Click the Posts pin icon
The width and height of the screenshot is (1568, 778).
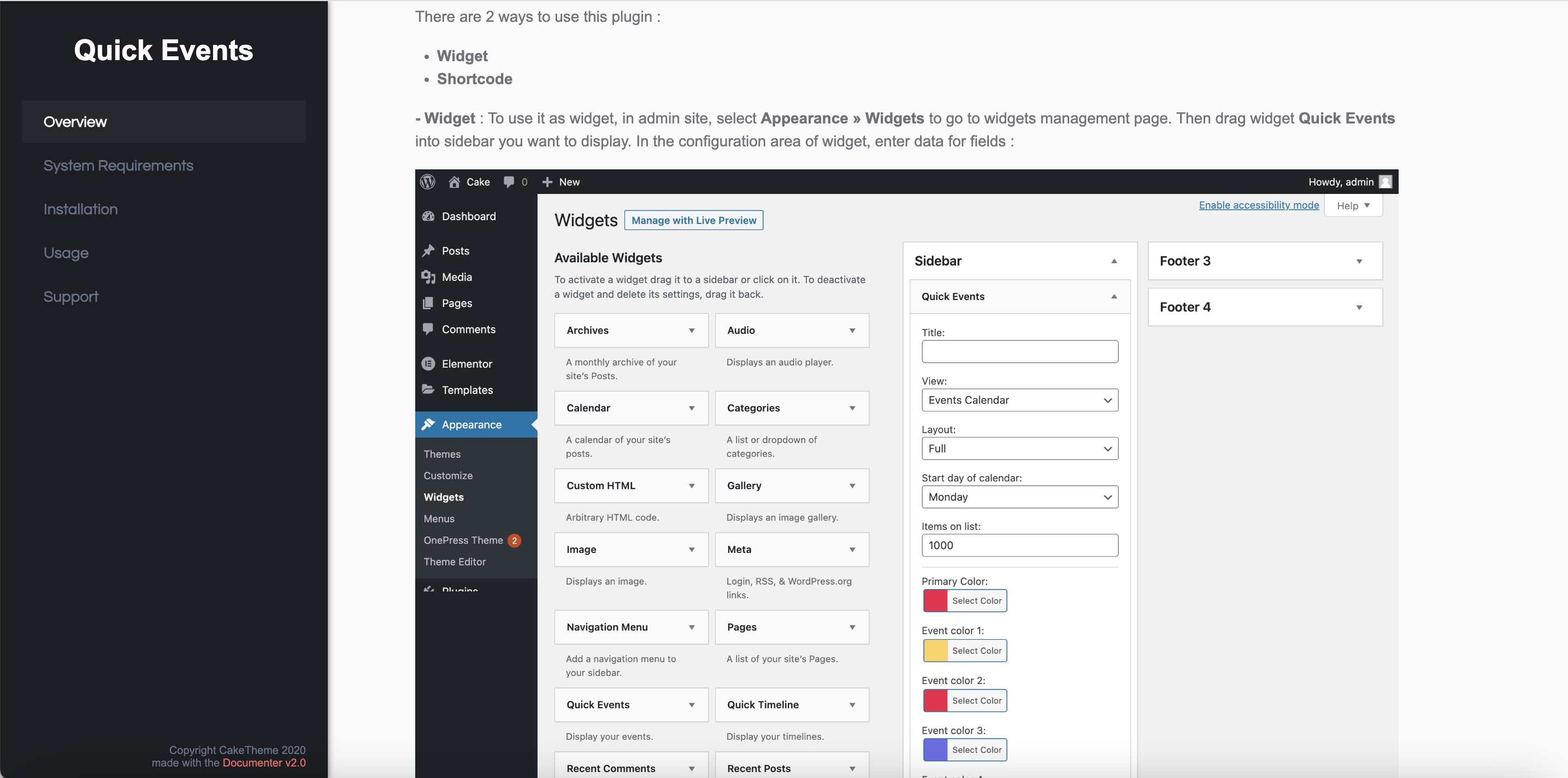tap(428, 251)
